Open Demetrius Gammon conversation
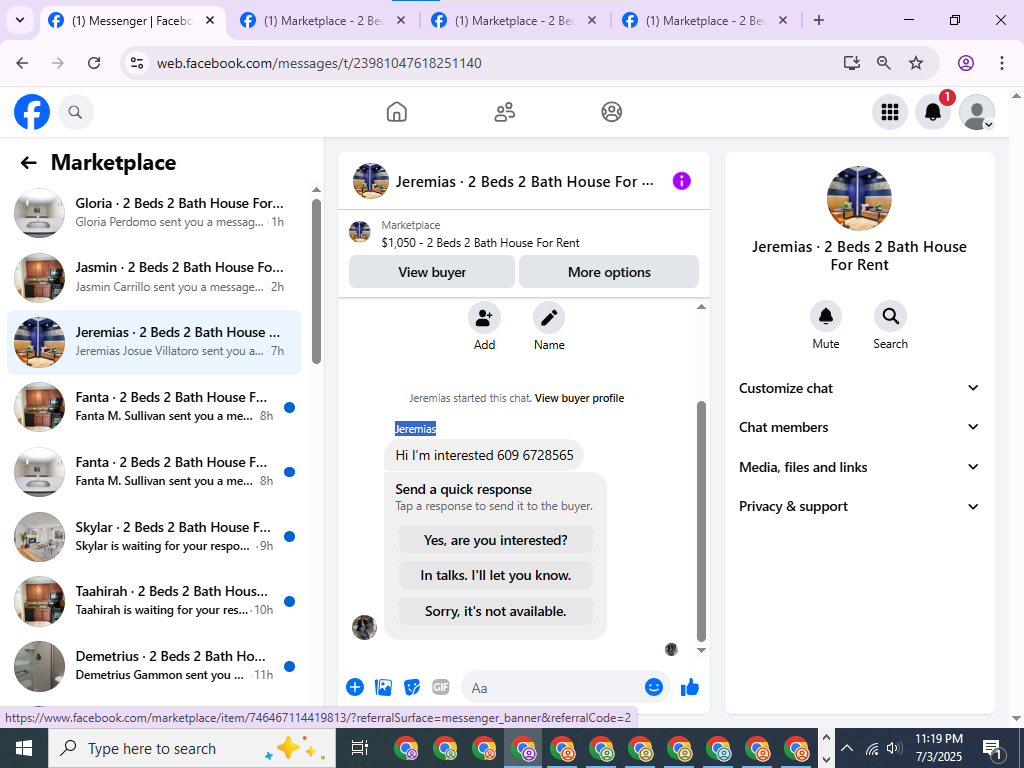Screen dimensions: 1024x768 (x=155, y=665)
